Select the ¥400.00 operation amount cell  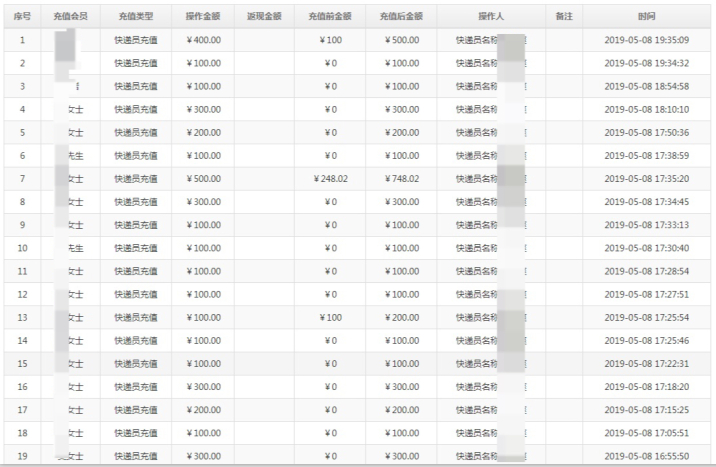pyautogui.click(x=203, y=40)
